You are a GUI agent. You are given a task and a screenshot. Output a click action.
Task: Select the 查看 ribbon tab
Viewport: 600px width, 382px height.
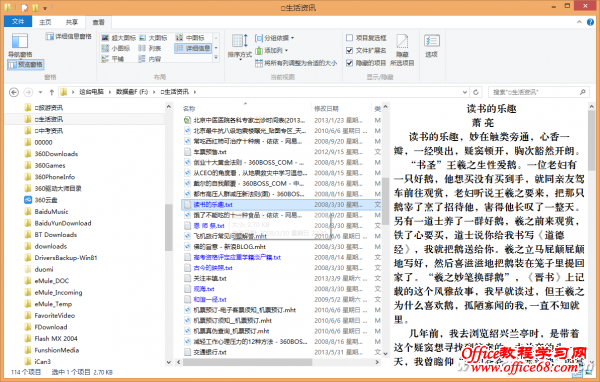98,22
